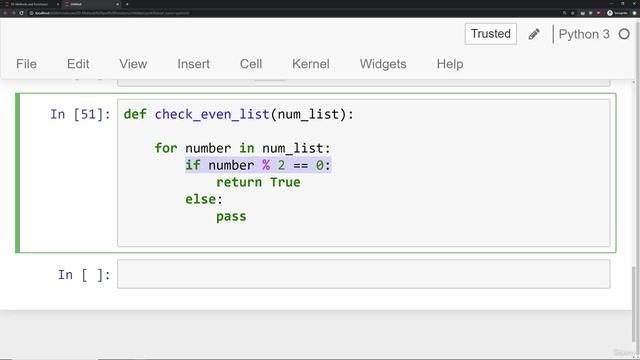The width and height of the screenshot is (640, 360).
Task: Click the browser forward arrow
Action: [x=13, y=13]
